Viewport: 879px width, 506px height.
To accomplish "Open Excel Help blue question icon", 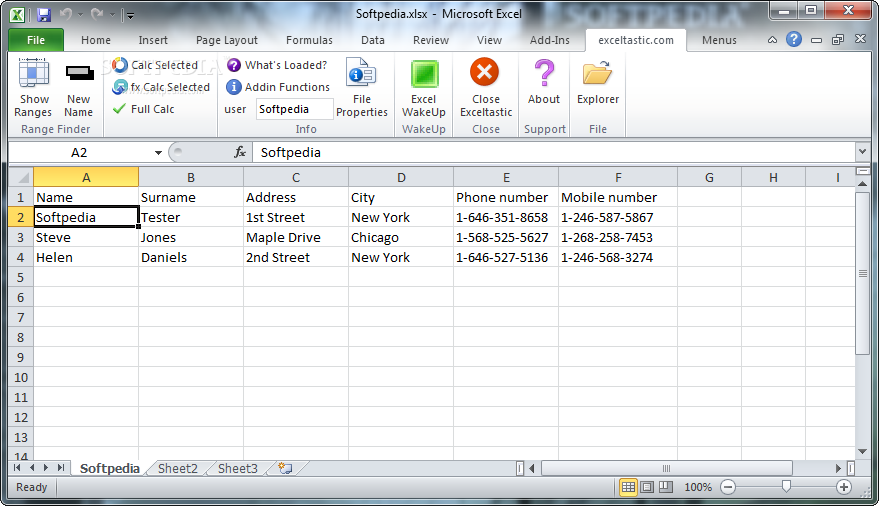I will click(794, 39).
